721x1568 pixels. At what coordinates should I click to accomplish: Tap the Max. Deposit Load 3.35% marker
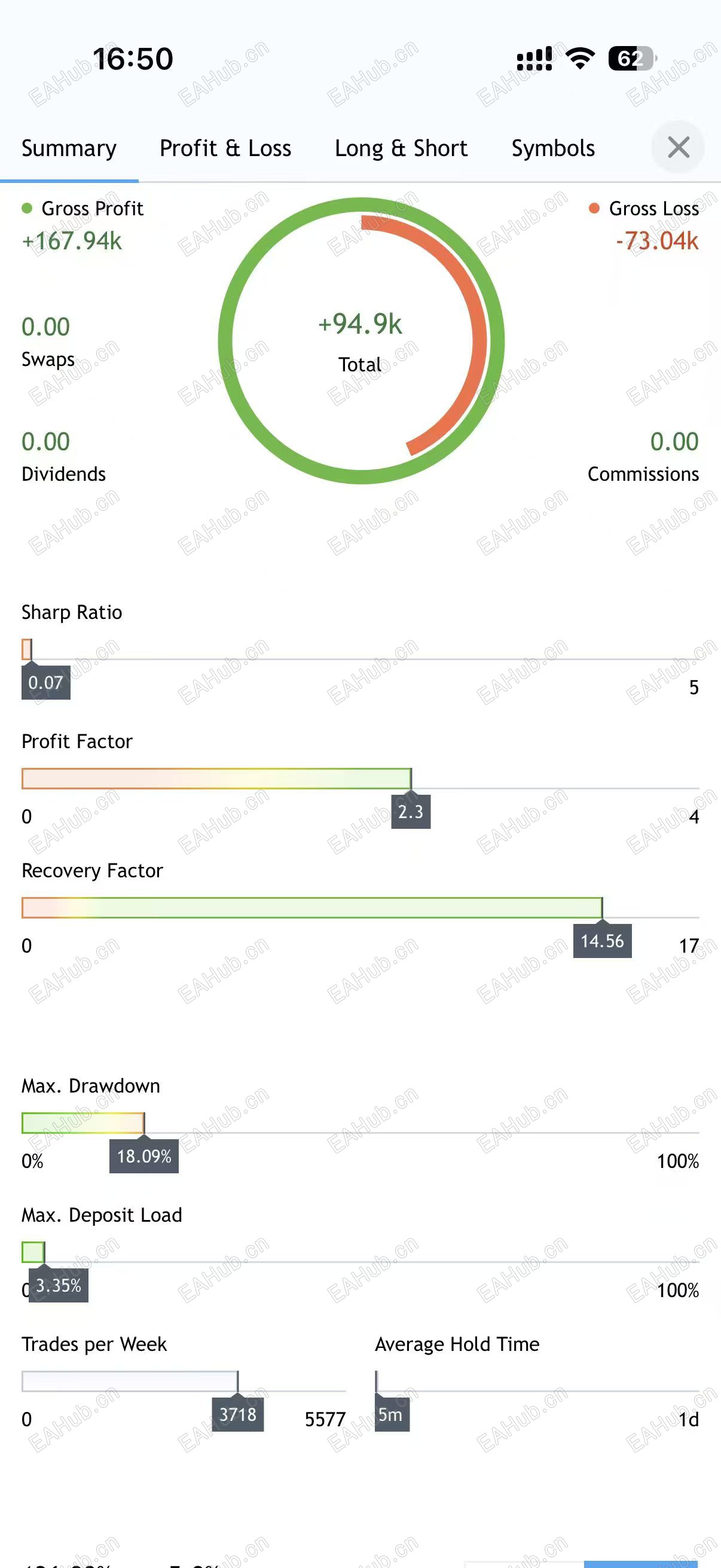coord(59,1285)
